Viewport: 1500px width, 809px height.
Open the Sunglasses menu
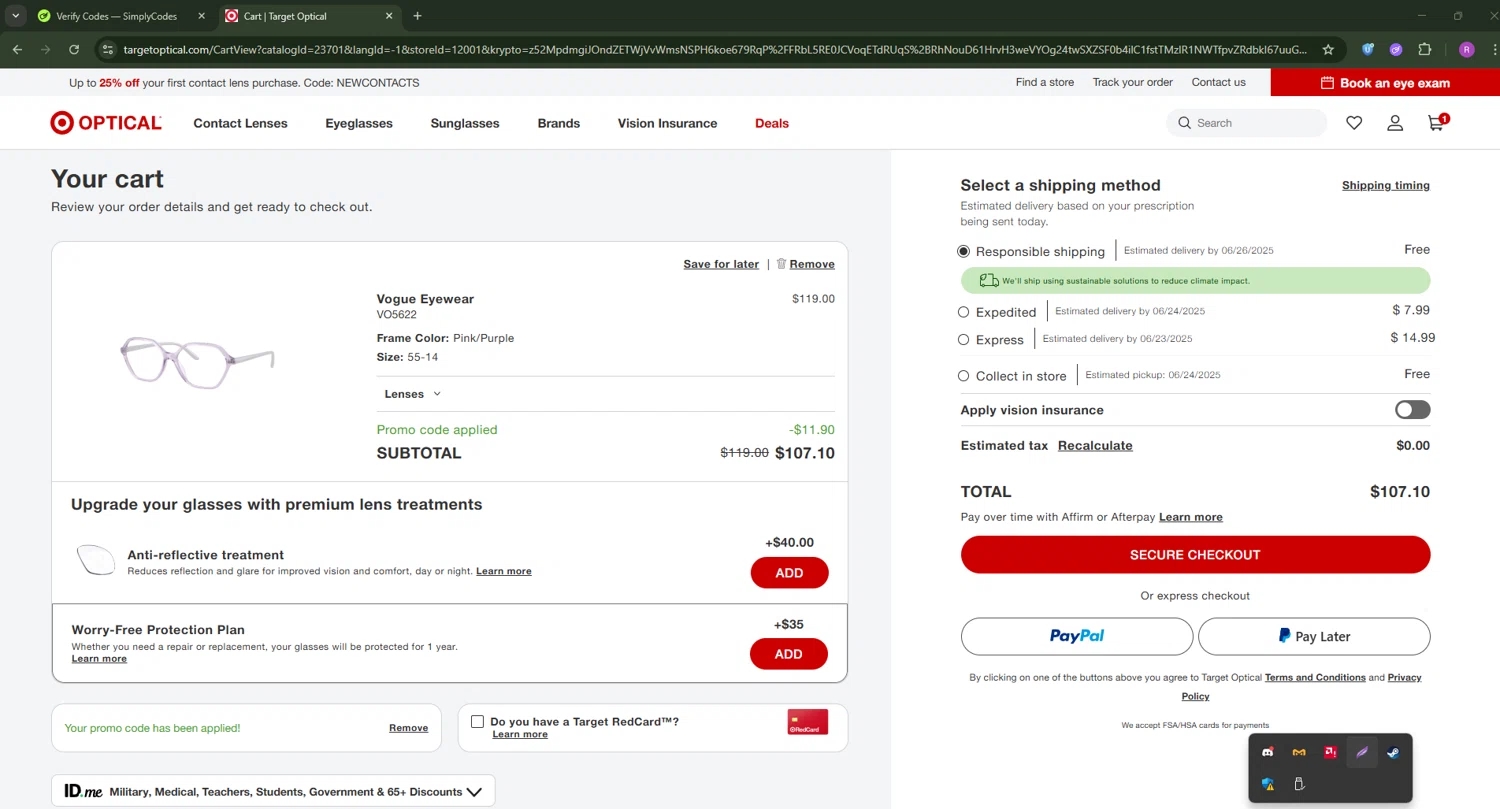[465, 123]
